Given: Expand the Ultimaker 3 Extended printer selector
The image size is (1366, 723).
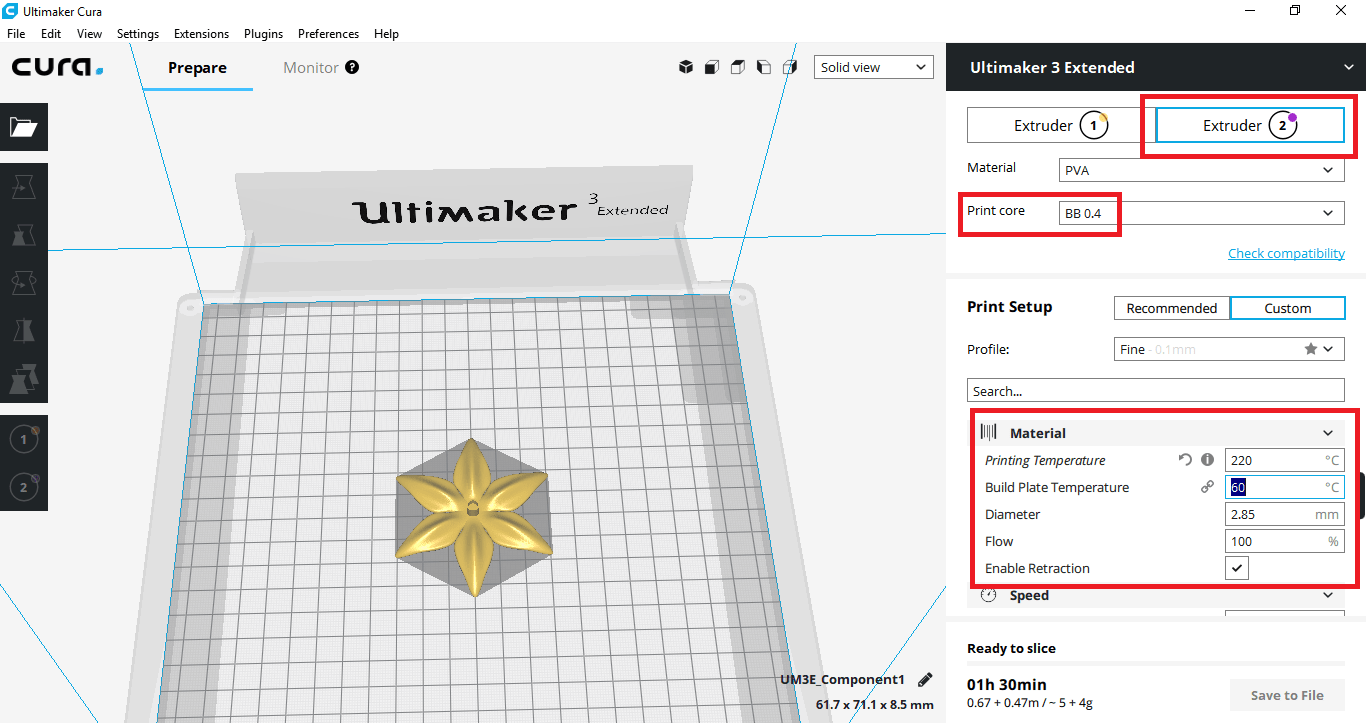Looking at the screenshot, I should click(1156, 67).
